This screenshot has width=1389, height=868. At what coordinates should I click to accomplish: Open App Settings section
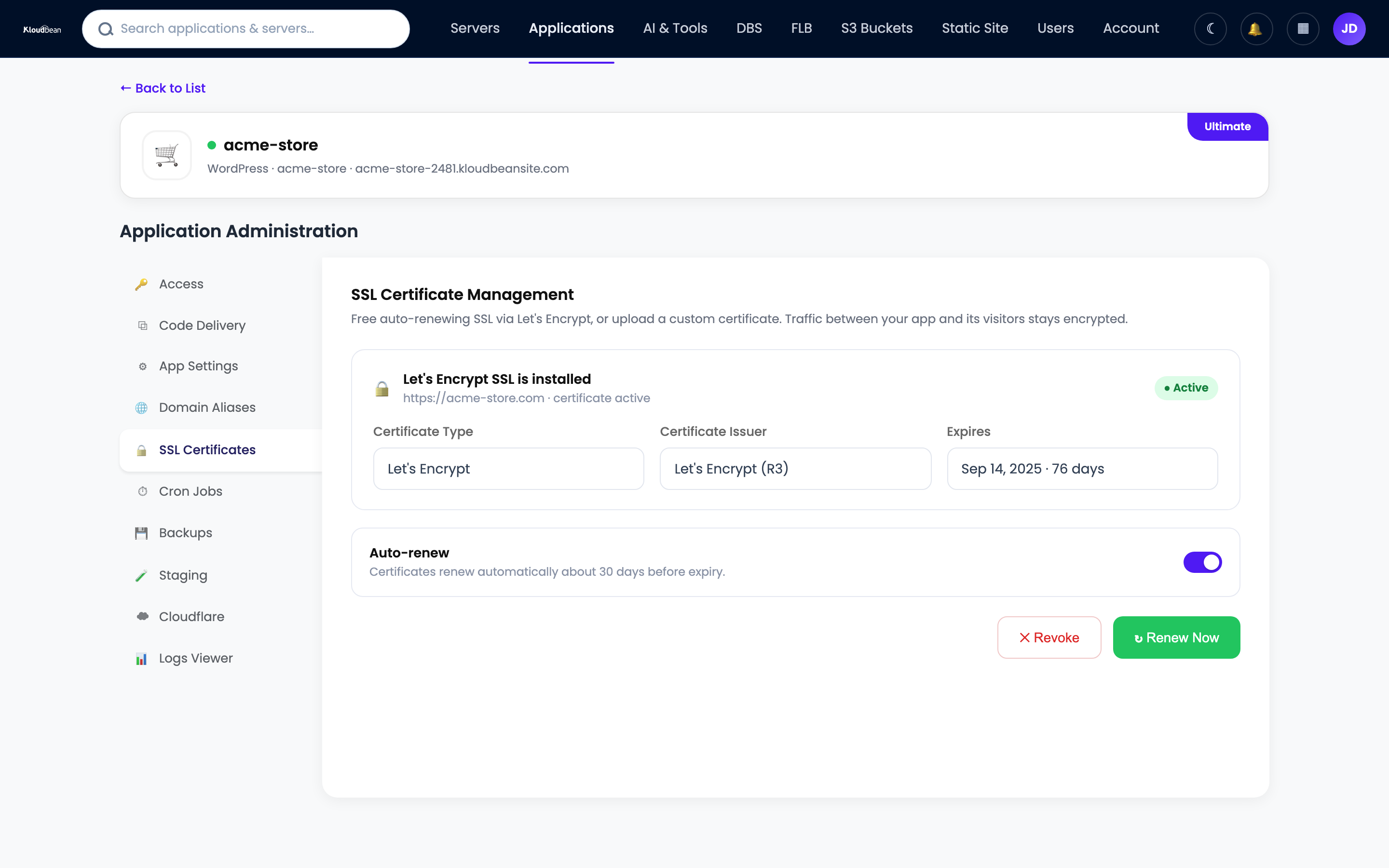tap(198, 366)
